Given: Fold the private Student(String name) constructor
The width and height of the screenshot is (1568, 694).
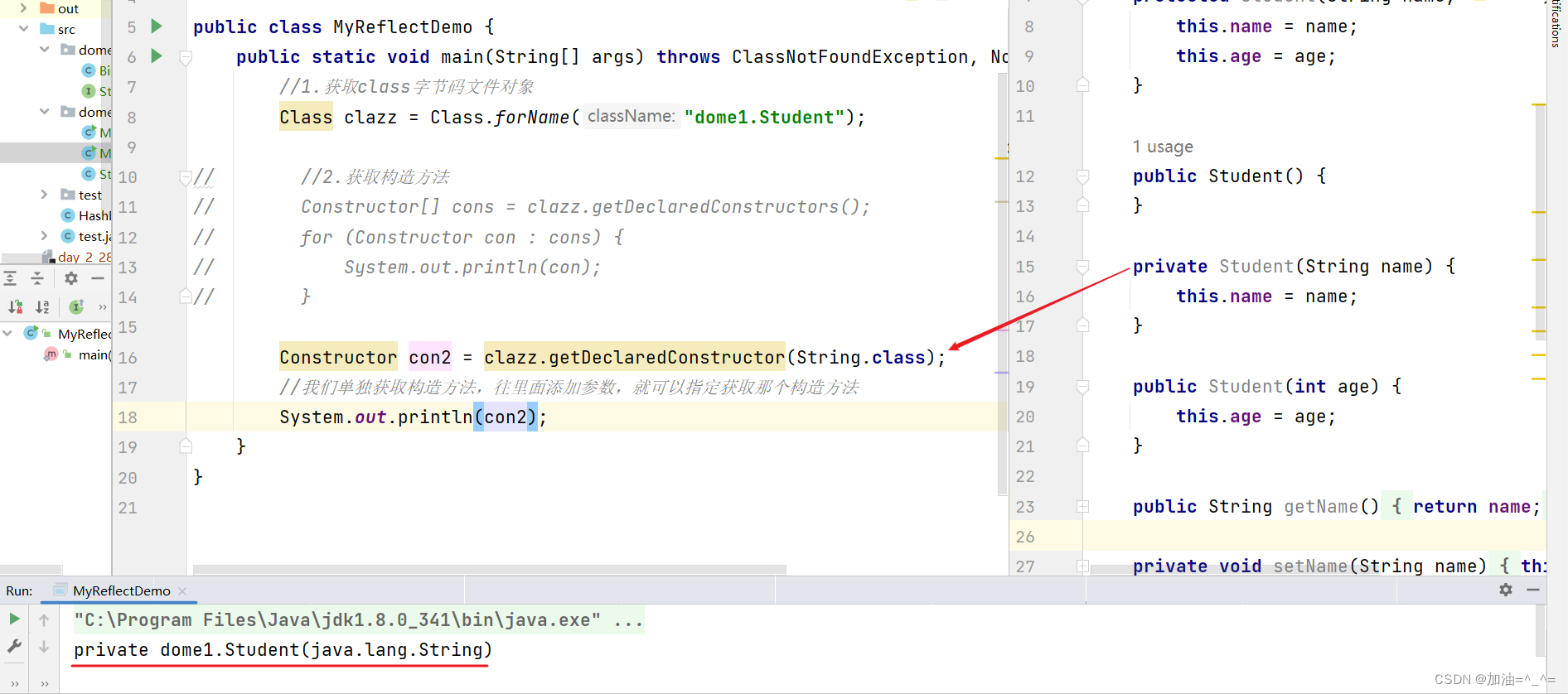Looking at the screenshot, I should [x=1082, y=267].
